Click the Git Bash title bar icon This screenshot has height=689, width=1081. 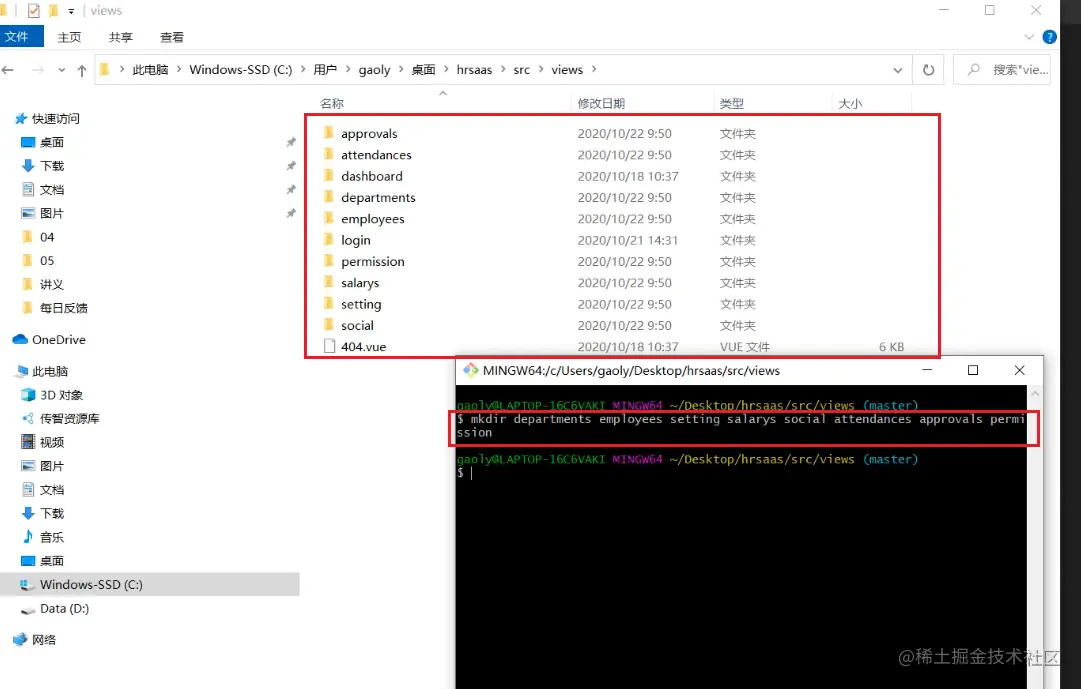(x=470, y=370)
